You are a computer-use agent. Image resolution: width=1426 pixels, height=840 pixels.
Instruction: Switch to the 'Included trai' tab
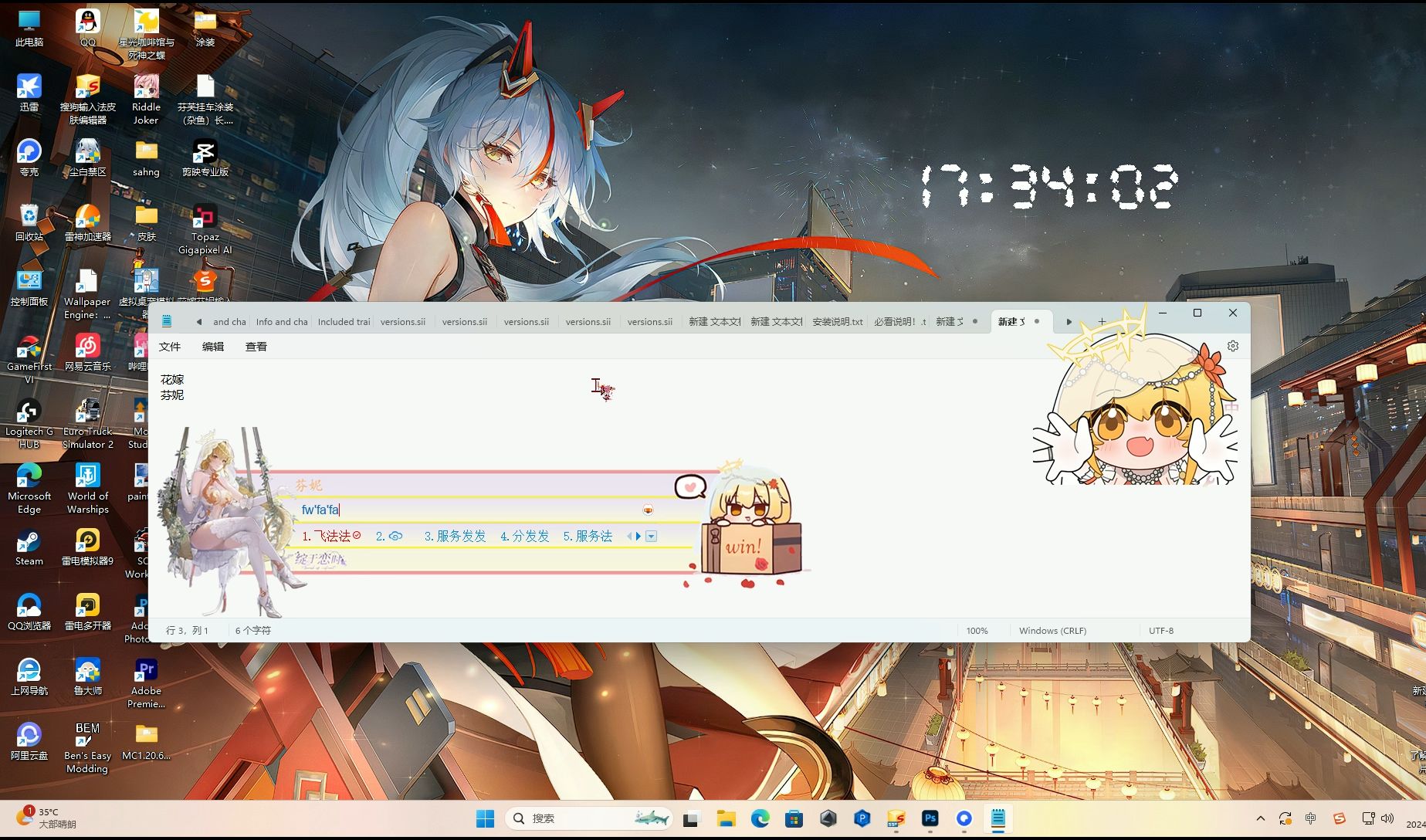pyautogui.click(x=344, y=322)
